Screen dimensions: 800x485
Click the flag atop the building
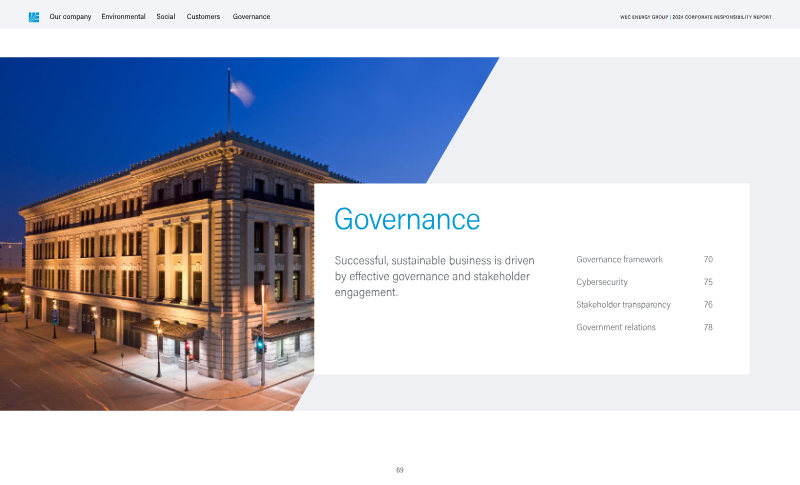pos(241,91)
